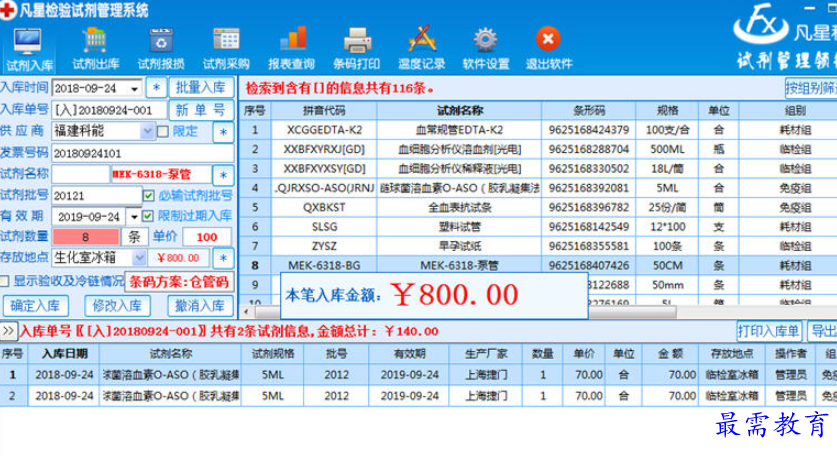Sort by 入库日期 column header

tap(64, 353)
